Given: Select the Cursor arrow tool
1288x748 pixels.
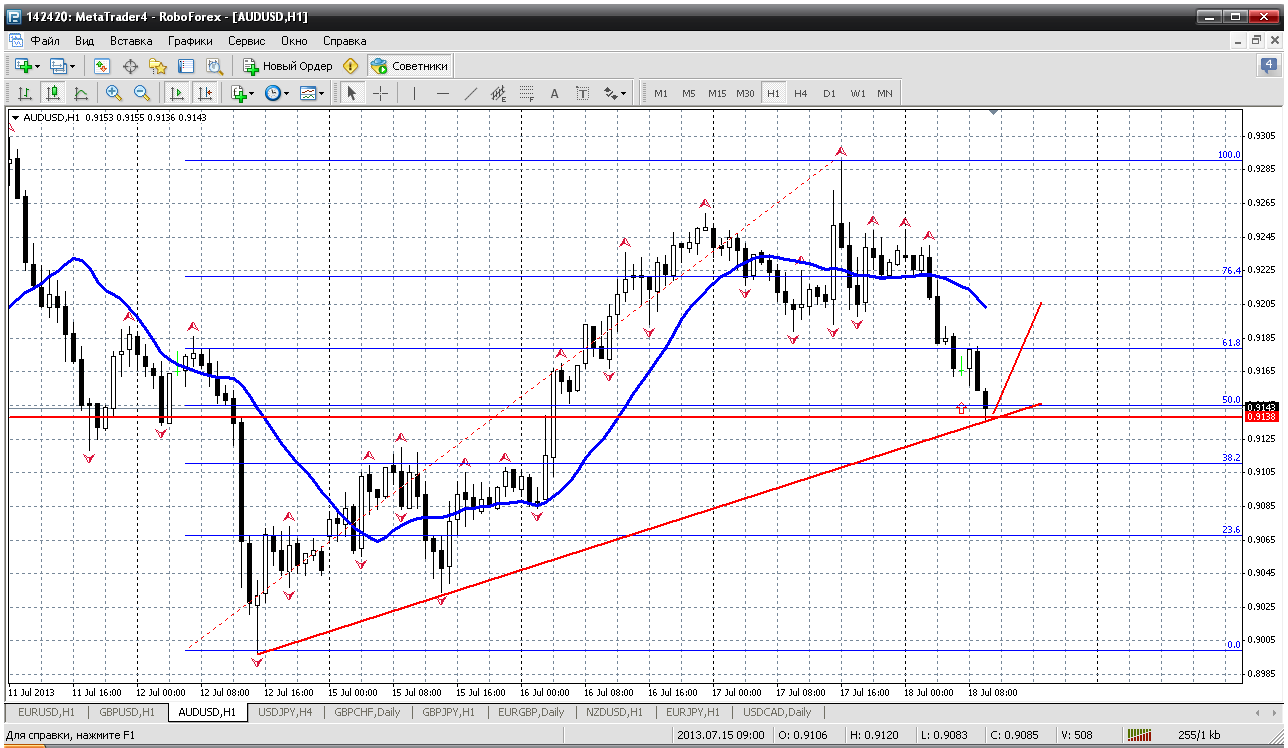Looking at the screenshot, I should [351, 93].
